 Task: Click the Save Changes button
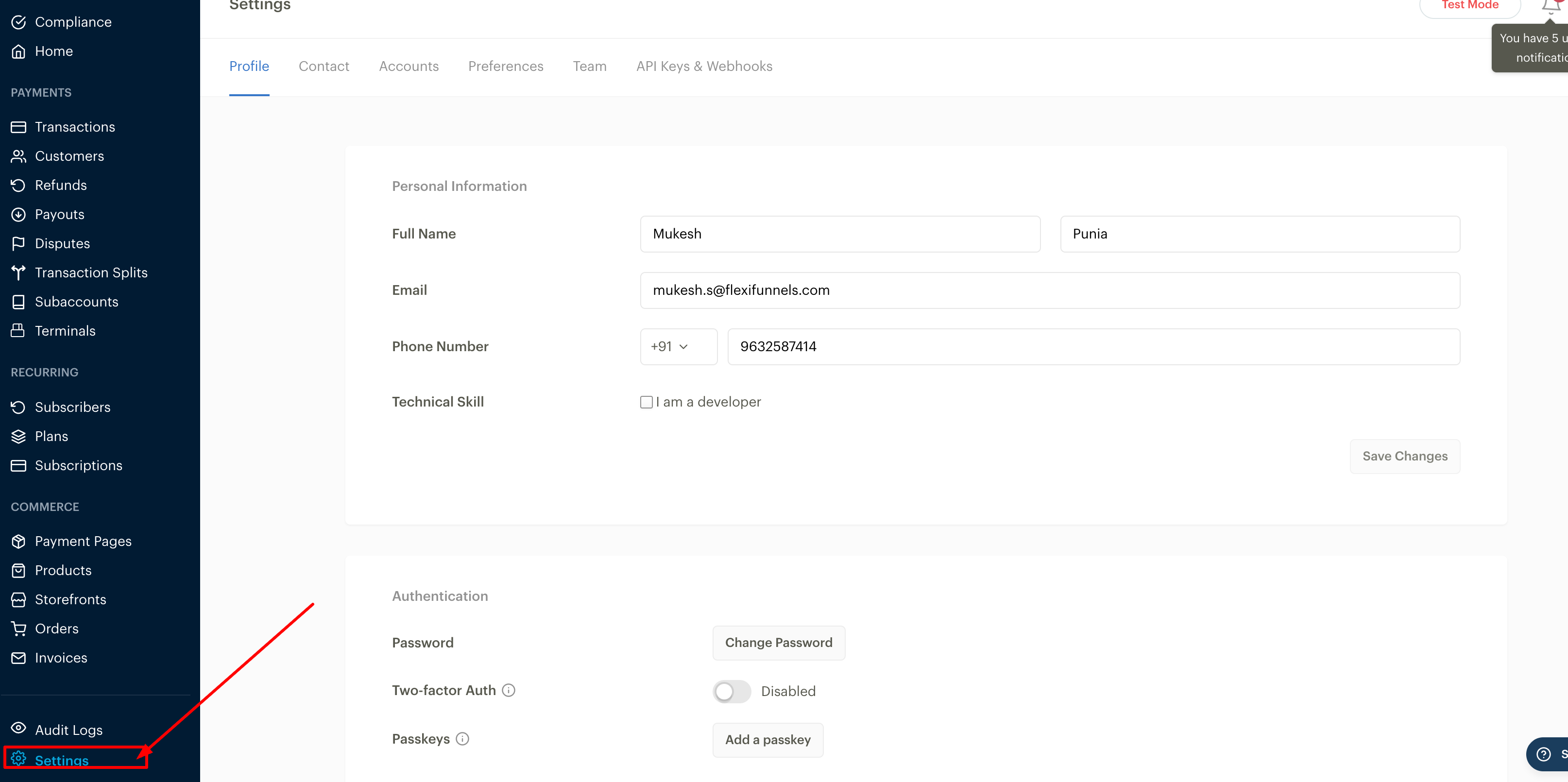tap(1404, 457)
